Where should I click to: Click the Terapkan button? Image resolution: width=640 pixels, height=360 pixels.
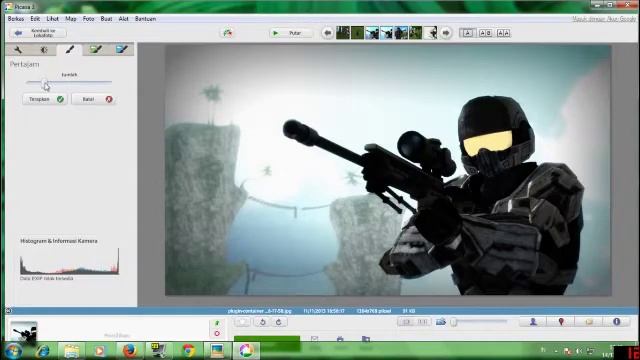pyautogui.click(x=45, y=99)
